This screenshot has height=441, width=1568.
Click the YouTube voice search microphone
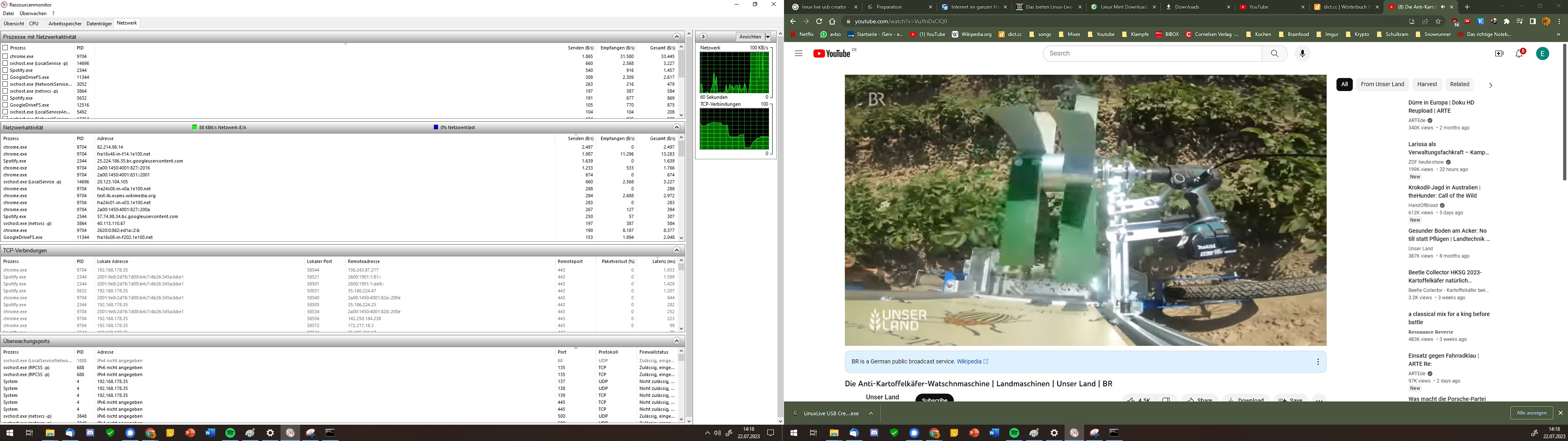point(1302,53)
